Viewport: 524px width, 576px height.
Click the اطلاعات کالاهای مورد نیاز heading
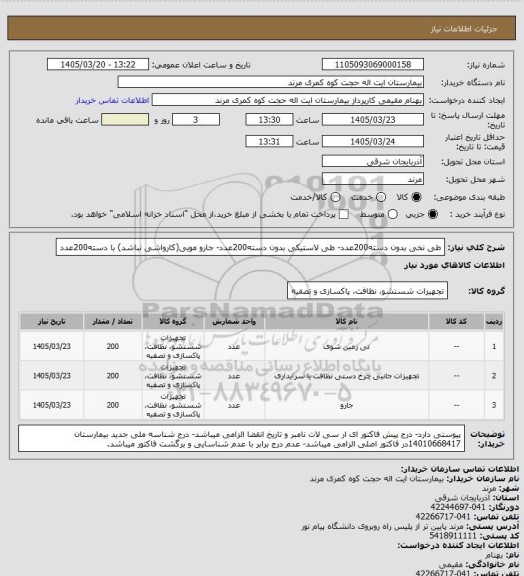click(454, 265)
